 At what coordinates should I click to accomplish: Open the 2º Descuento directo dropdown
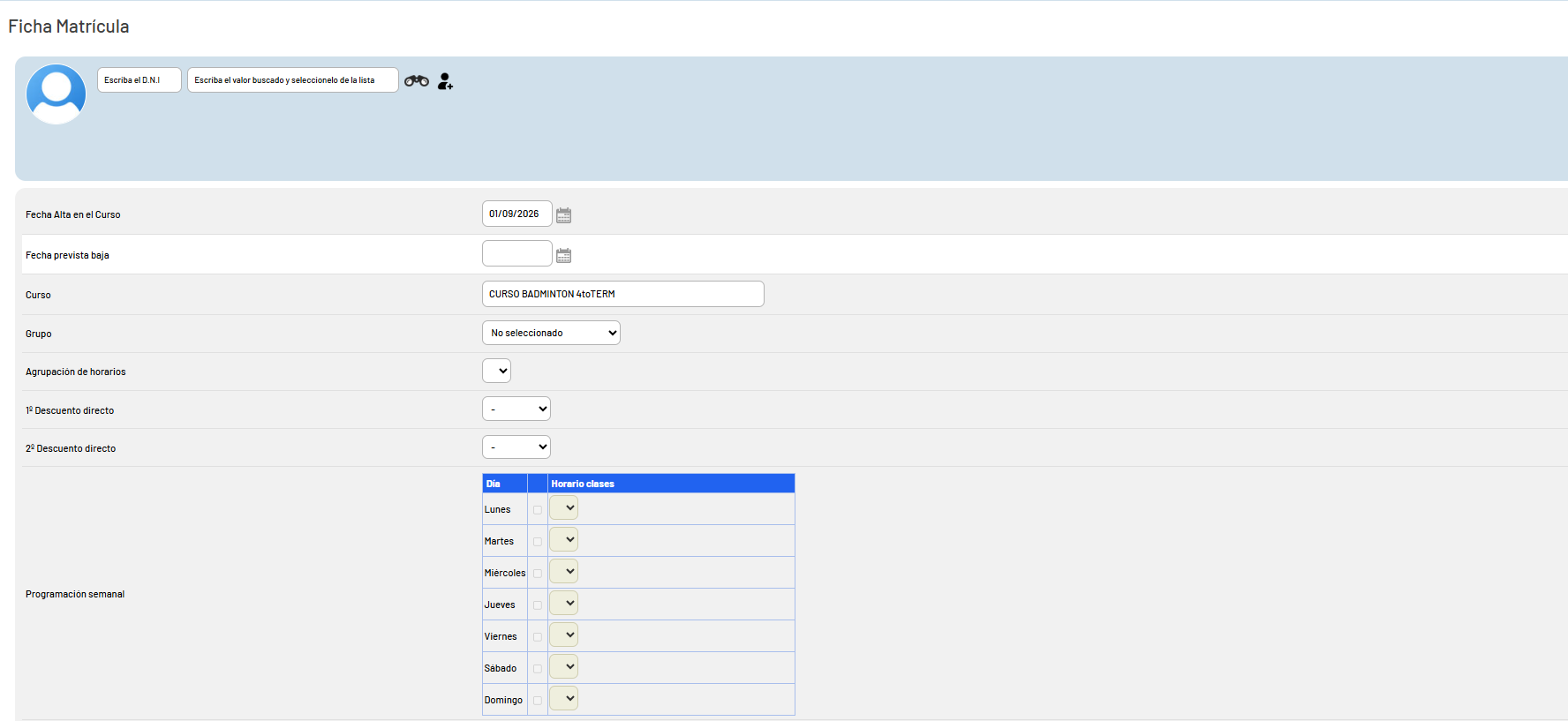[x=516, y=447]
